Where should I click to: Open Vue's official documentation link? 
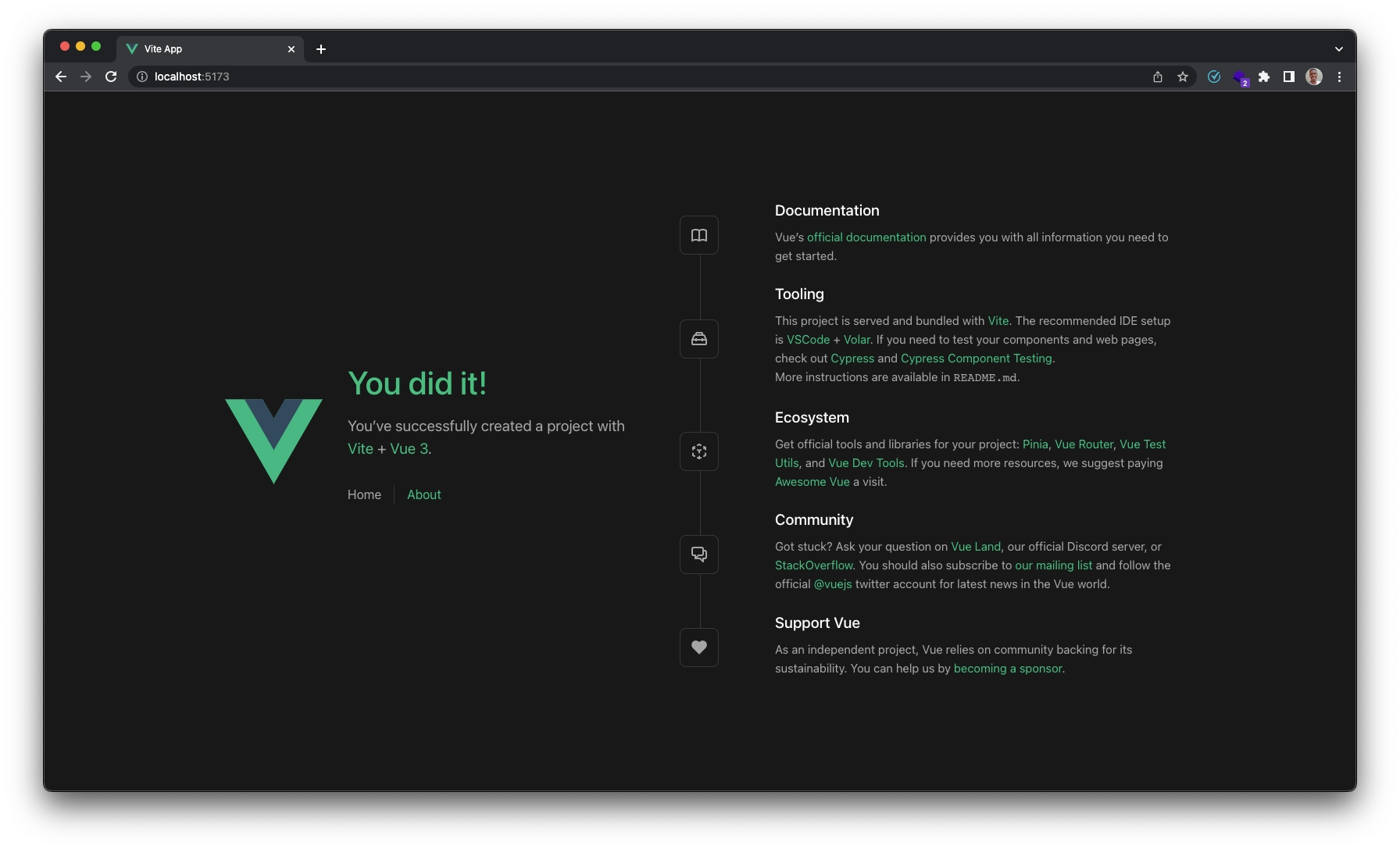(866, 237)
